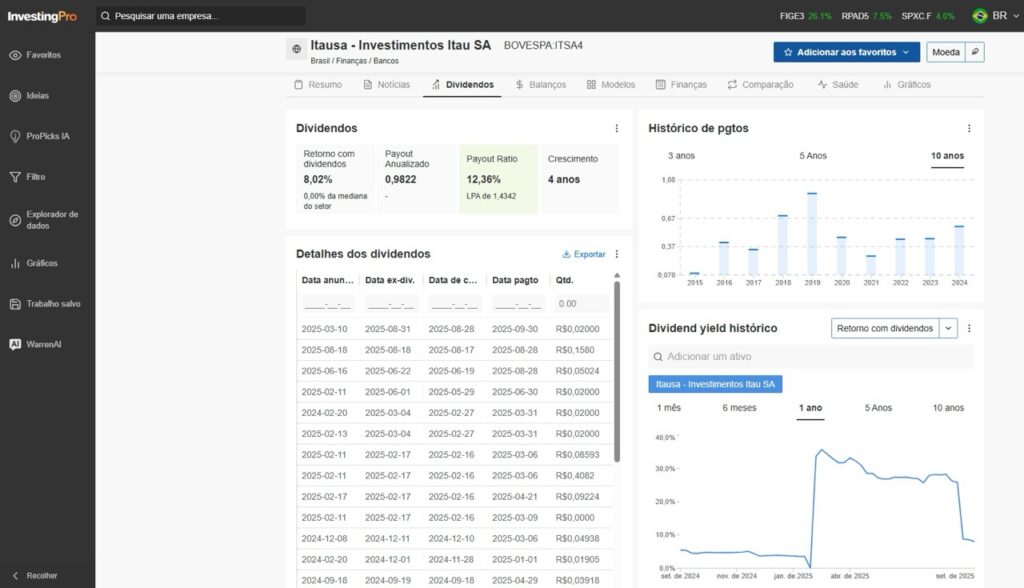Switch to Gráficos tab in top navigation

point(906,85)
